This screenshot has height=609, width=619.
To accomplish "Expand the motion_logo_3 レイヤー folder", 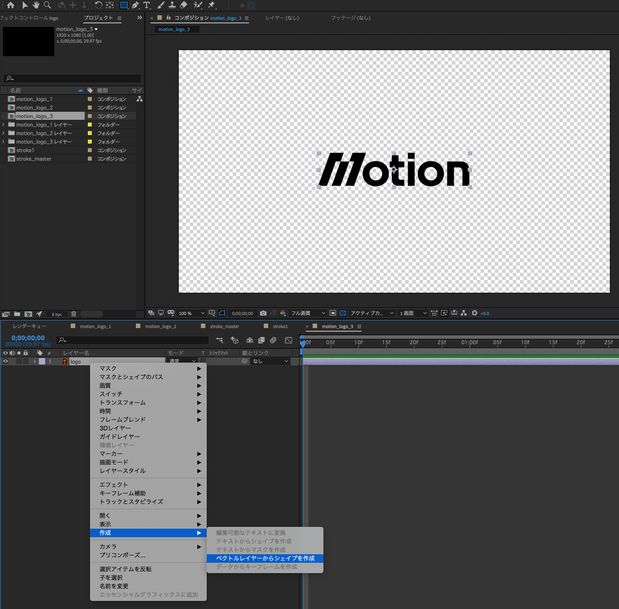I will pyautogui.click(x=4, y=142).
